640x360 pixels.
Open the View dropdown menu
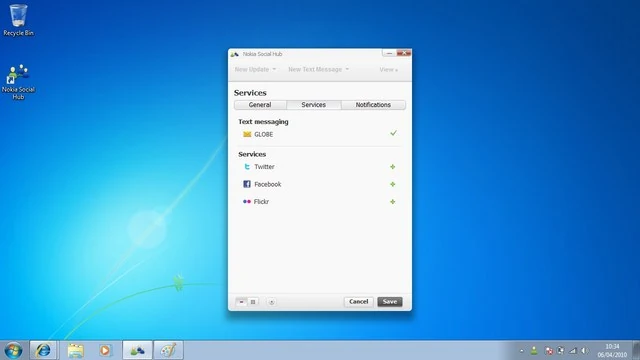389,70
